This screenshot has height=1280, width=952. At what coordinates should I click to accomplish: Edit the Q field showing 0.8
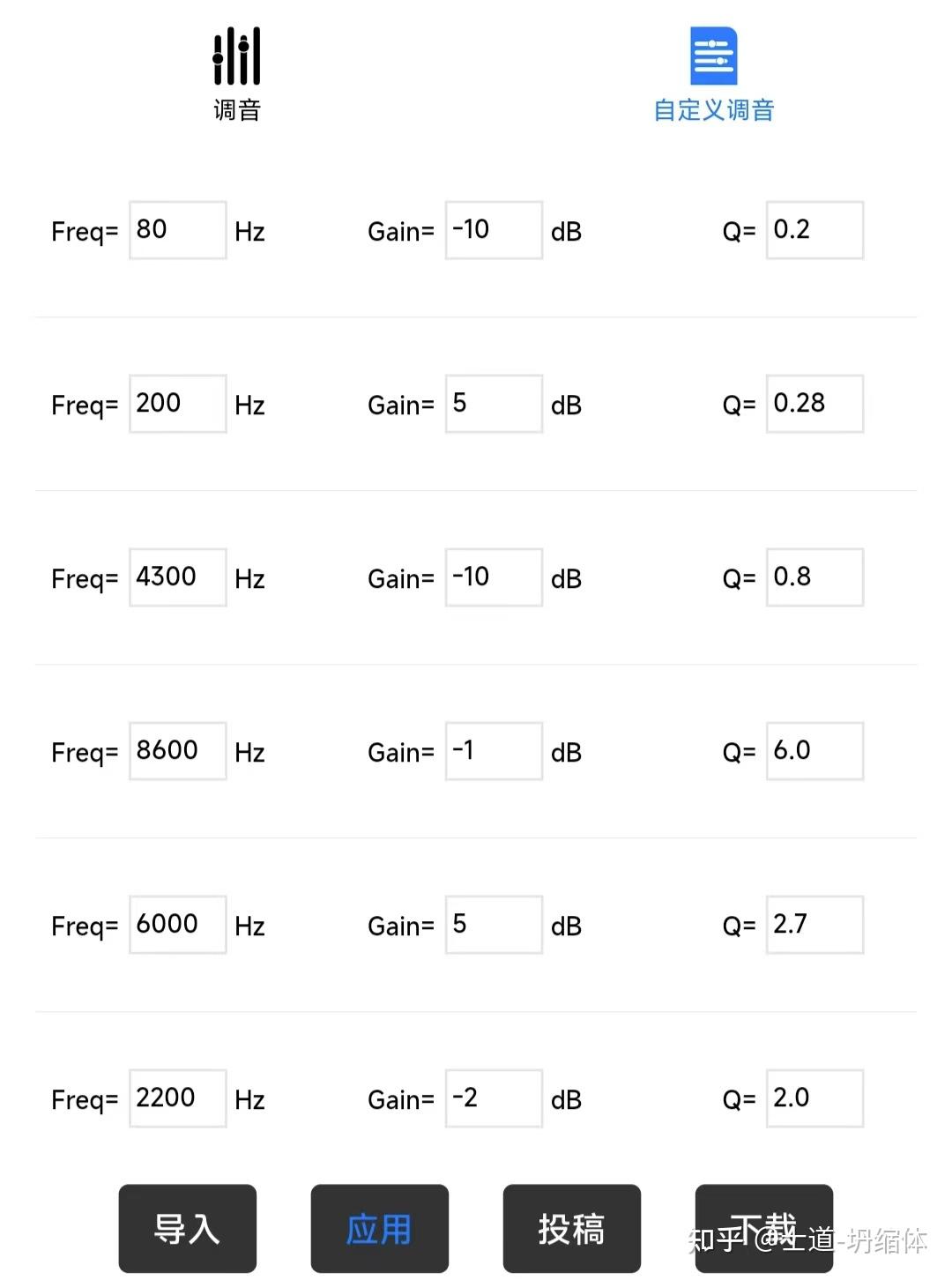click(x=814, y=577)
